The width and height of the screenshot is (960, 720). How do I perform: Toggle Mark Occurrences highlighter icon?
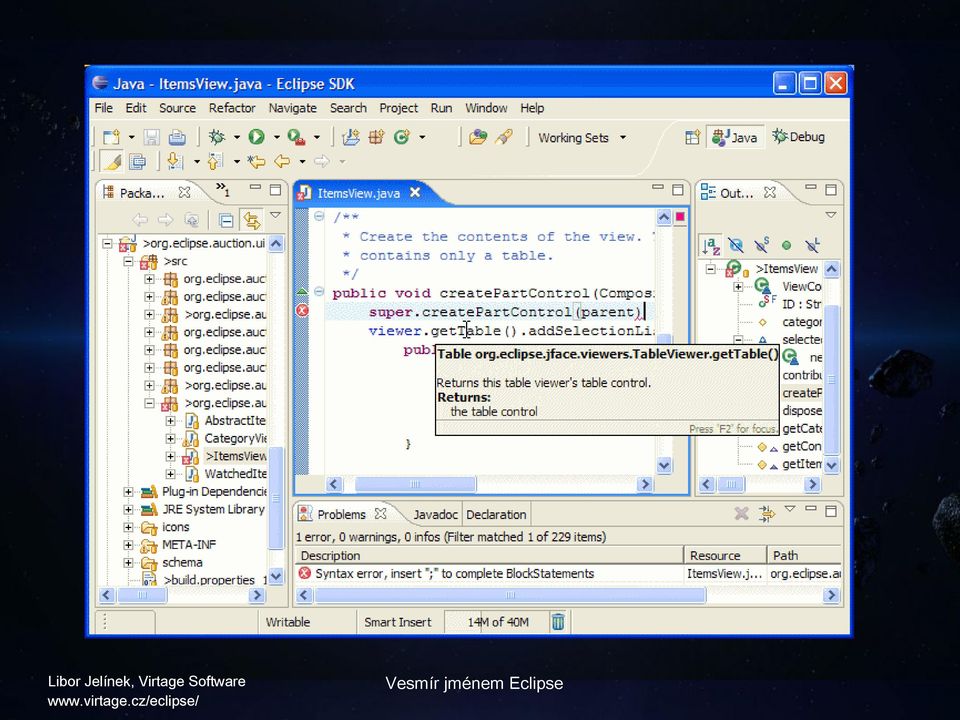[x=112, y=162]
